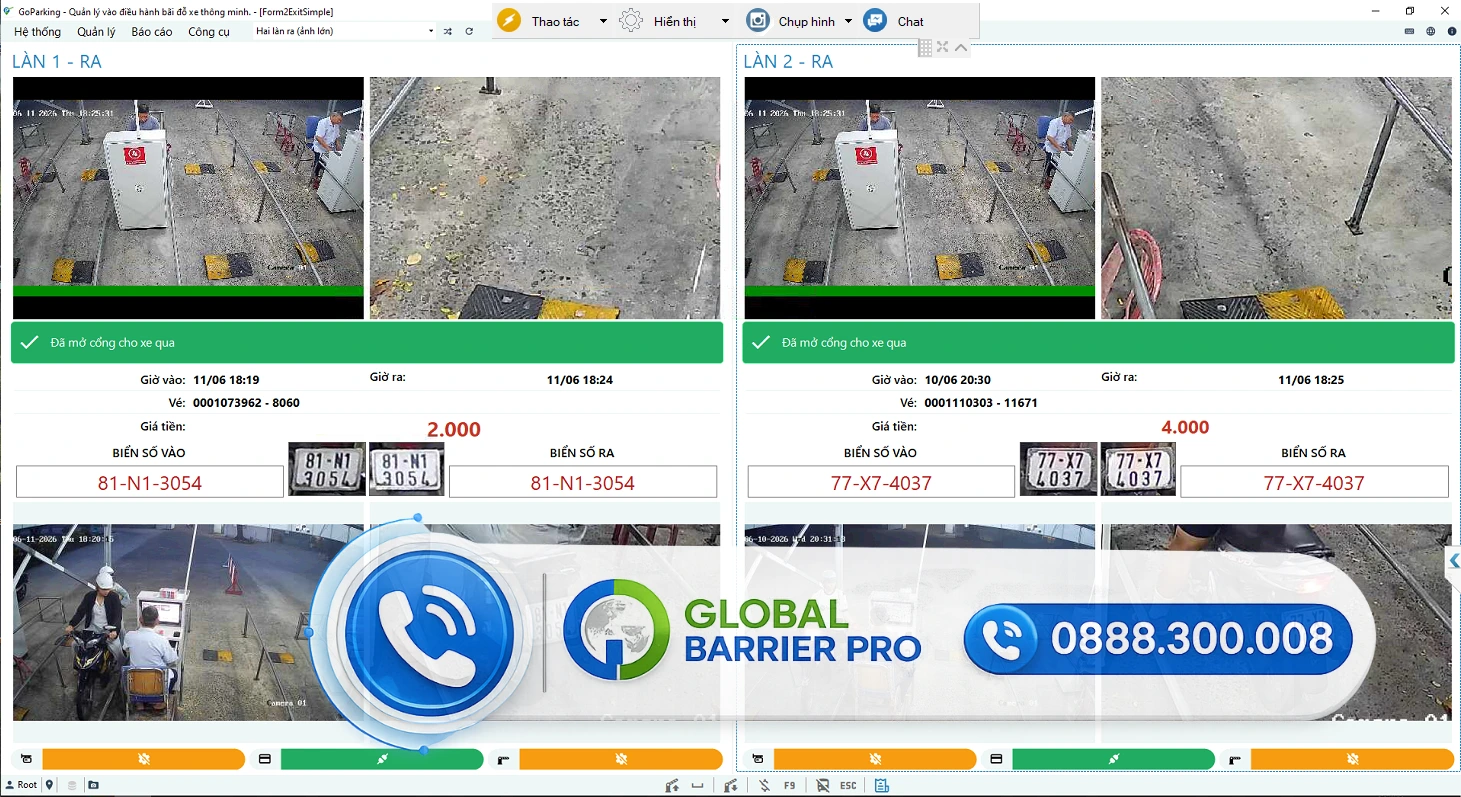
Task: Click the keyboard icon in the top right
Action: pos(1410,31)
